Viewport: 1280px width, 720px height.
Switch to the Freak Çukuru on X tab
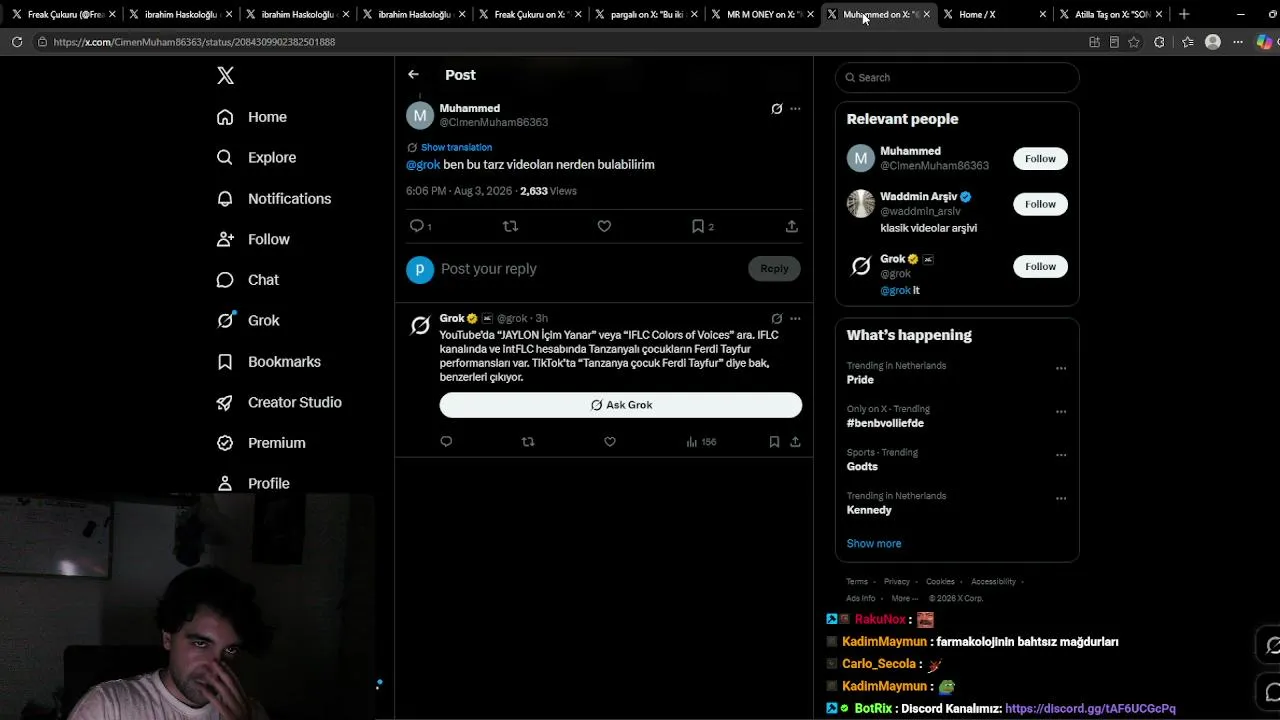click(531, 15)
